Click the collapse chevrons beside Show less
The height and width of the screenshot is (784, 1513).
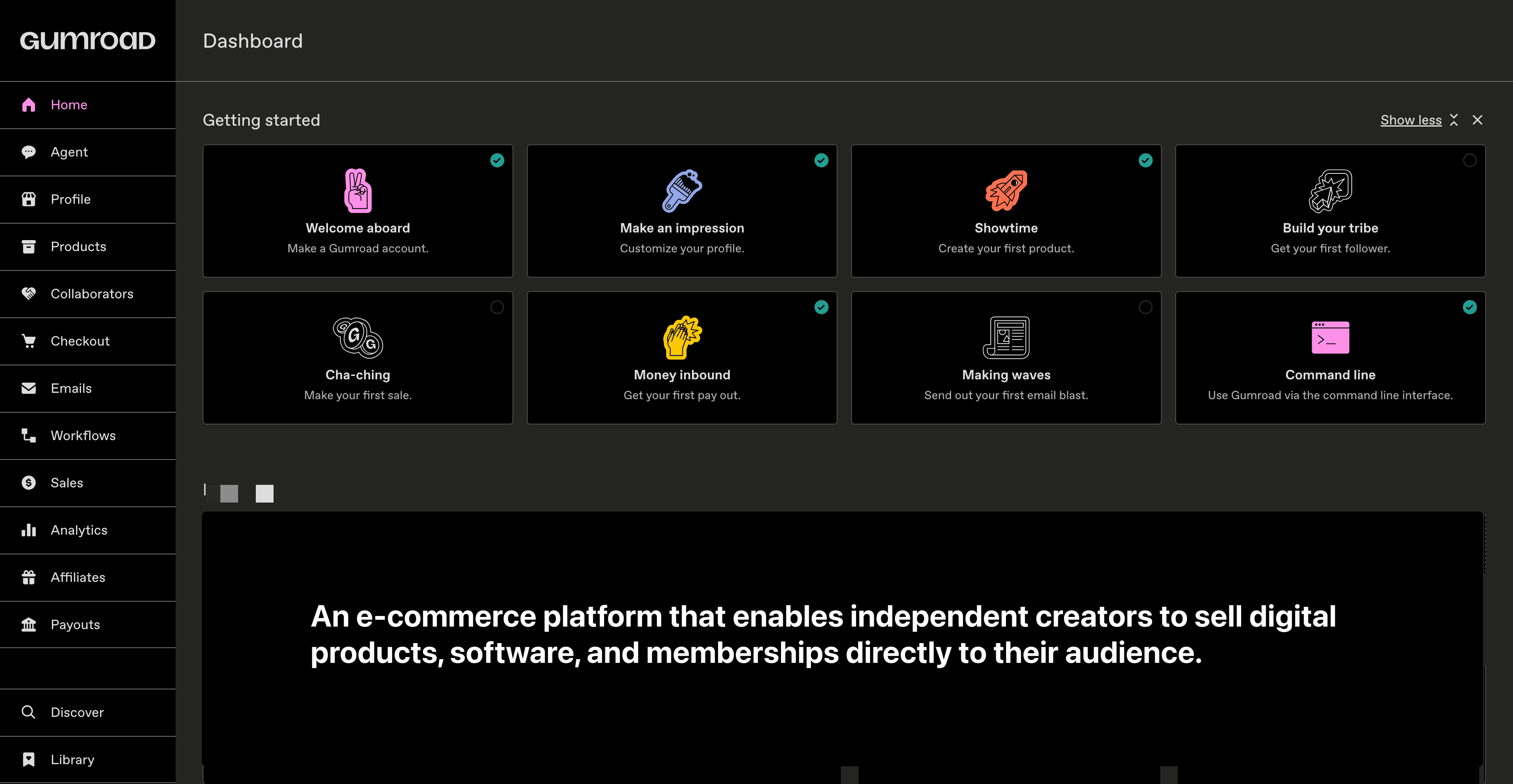pyautogui.click(x=1453, y=120)
